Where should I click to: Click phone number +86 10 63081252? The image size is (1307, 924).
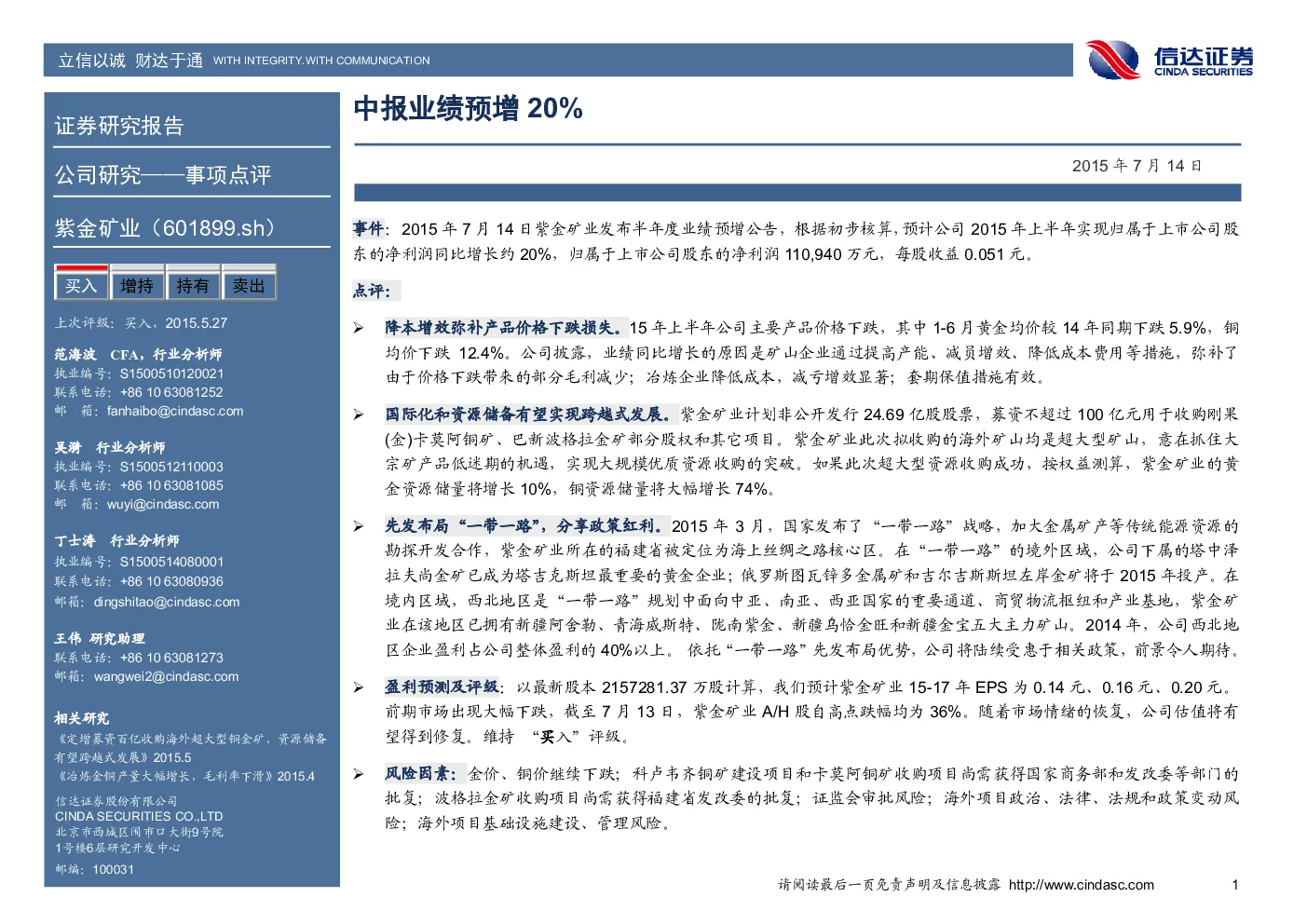click(x=171, y=392)
